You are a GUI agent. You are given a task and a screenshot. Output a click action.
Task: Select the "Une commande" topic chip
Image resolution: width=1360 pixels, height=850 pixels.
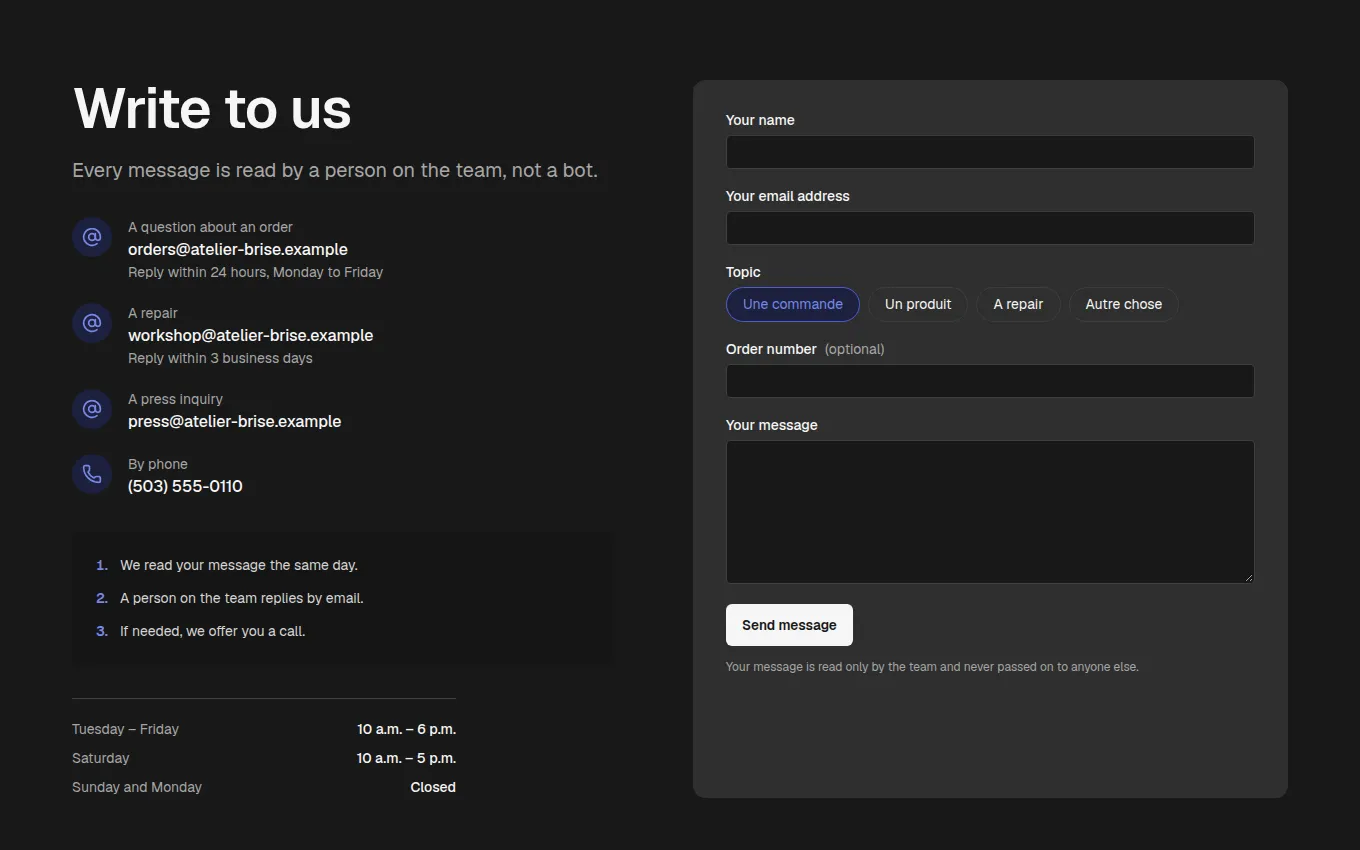[792, 304]
